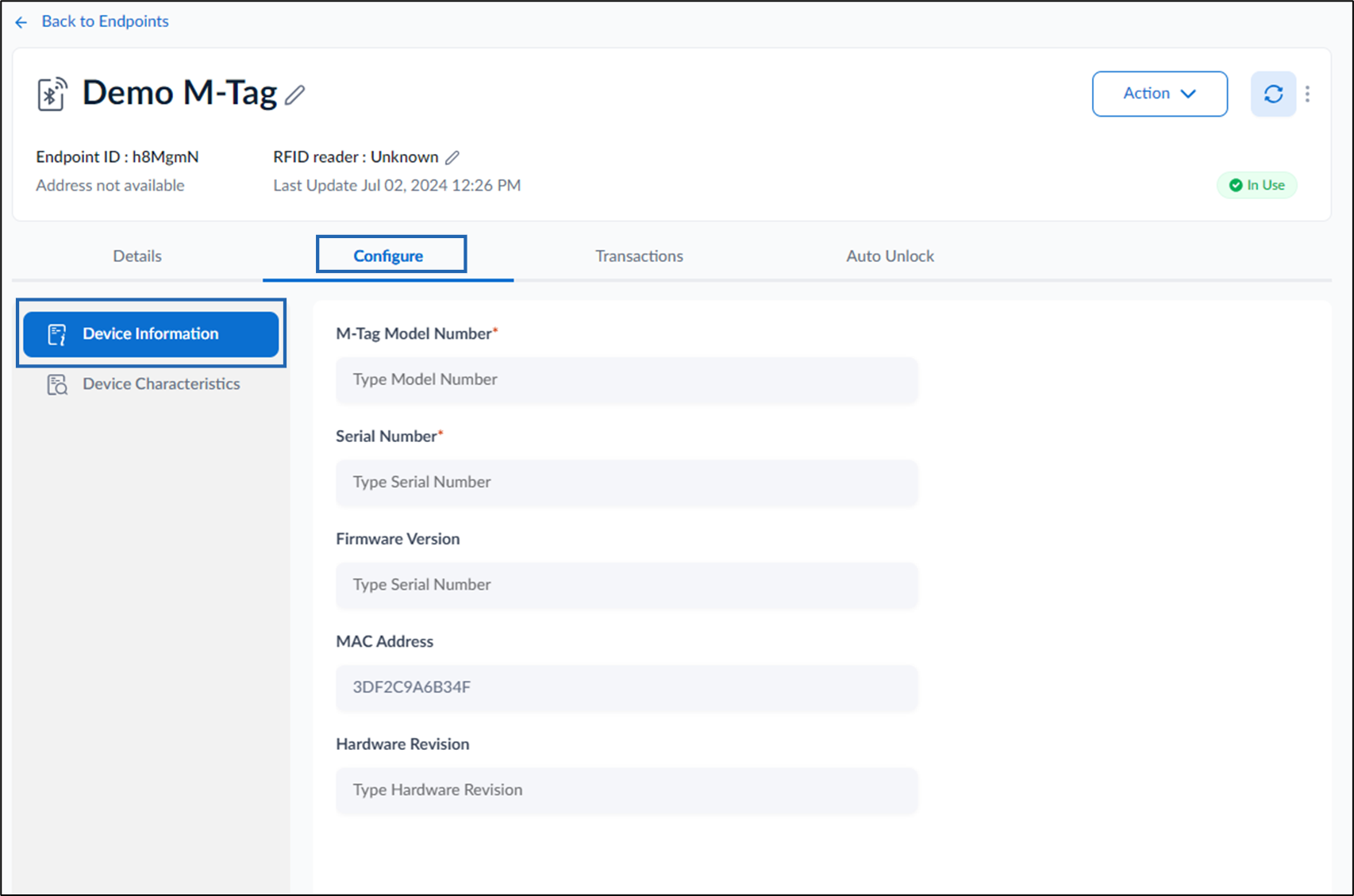1354x896 pixels.
Task: Click the In Use status badge
Action: tap(1256, 185)
